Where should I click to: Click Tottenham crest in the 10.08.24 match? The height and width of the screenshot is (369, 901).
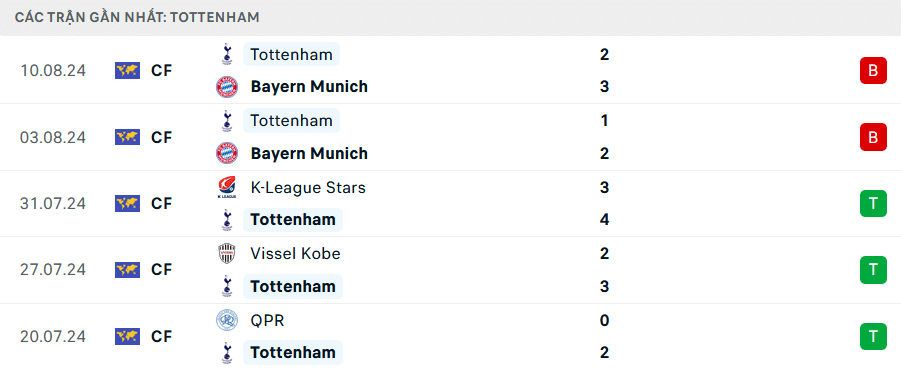coord(227,54)
